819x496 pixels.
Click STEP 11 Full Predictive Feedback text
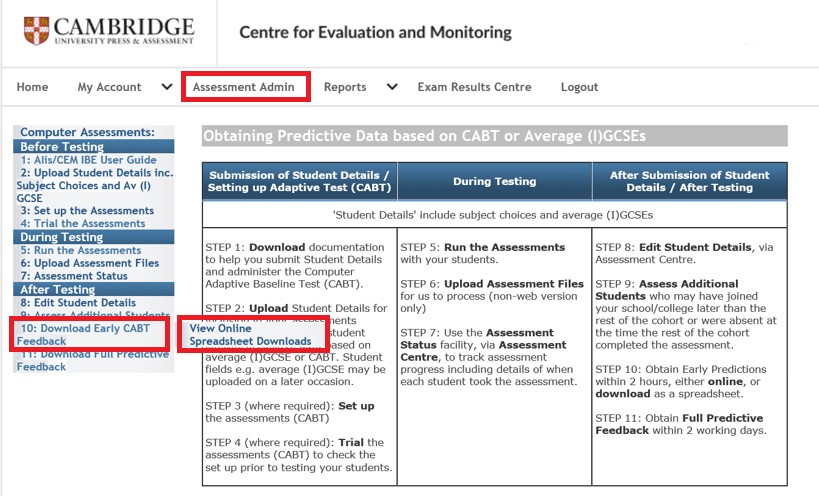click(681, 424)
